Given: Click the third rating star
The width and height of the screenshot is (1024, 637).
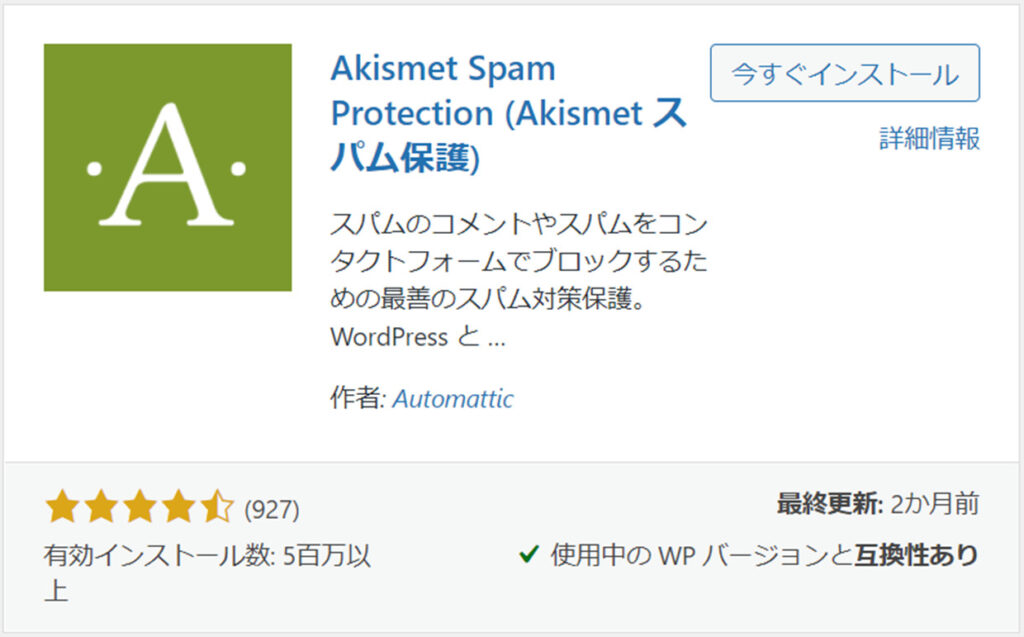Looking at the screenshot, I should [x=140, y=508].
